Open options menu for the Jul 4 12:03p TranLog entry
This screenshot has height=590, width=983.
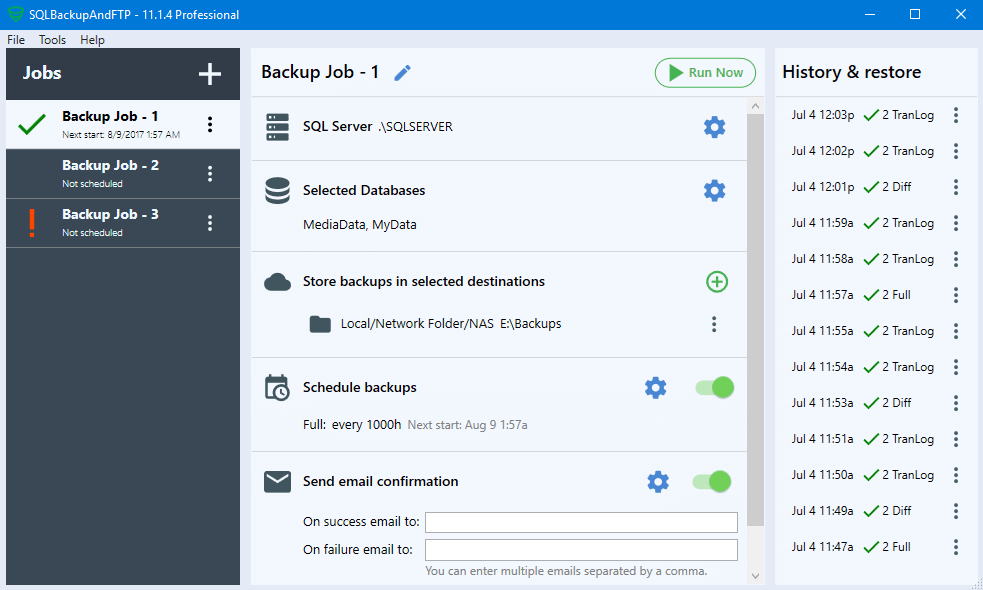pos(955,114)
